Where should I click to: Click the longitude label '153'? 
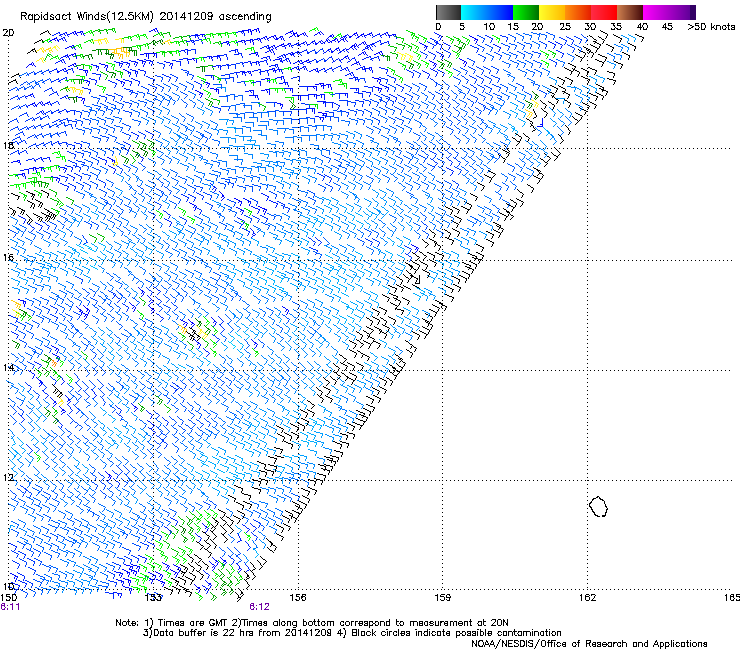[x=153, y=598]
